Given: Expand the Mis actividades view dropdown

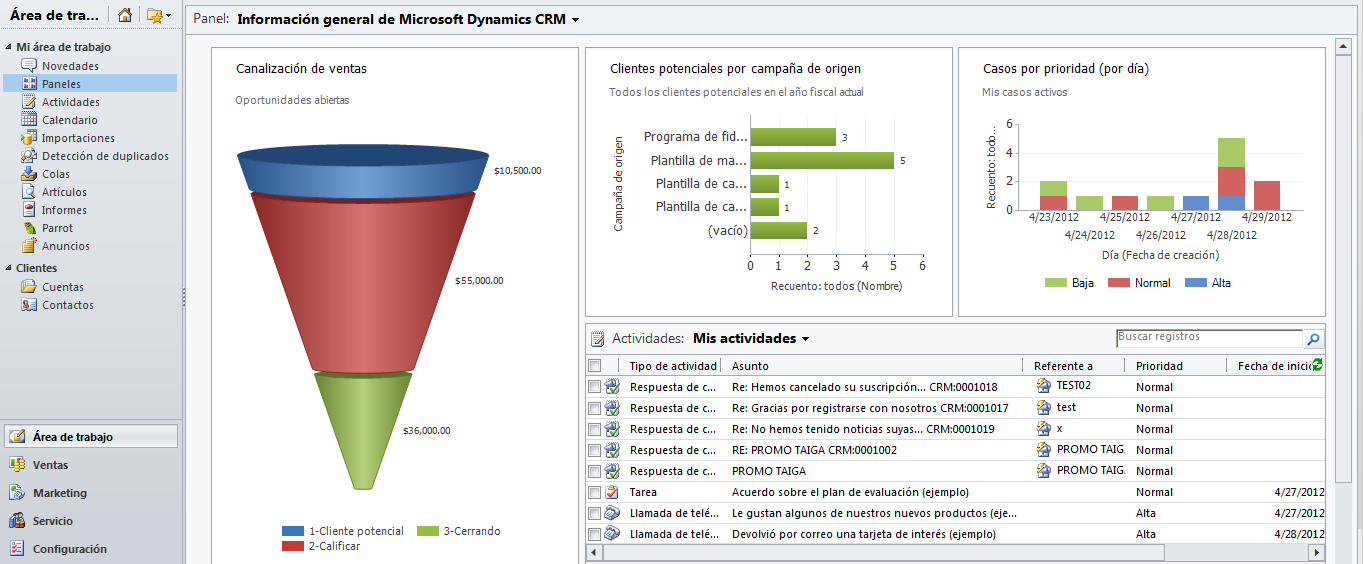Looking at the screenshot, I should 805,340.
